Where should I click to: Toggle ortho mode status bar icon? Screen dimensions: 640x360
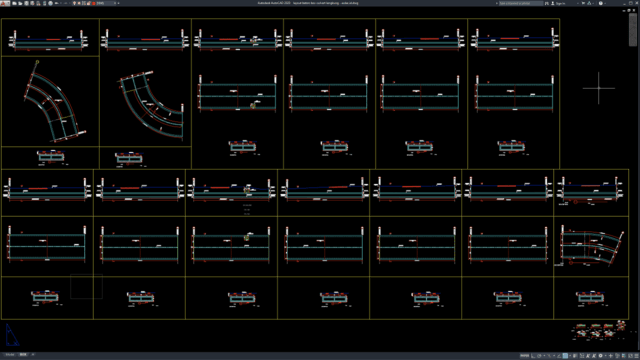tap(533, 356)
